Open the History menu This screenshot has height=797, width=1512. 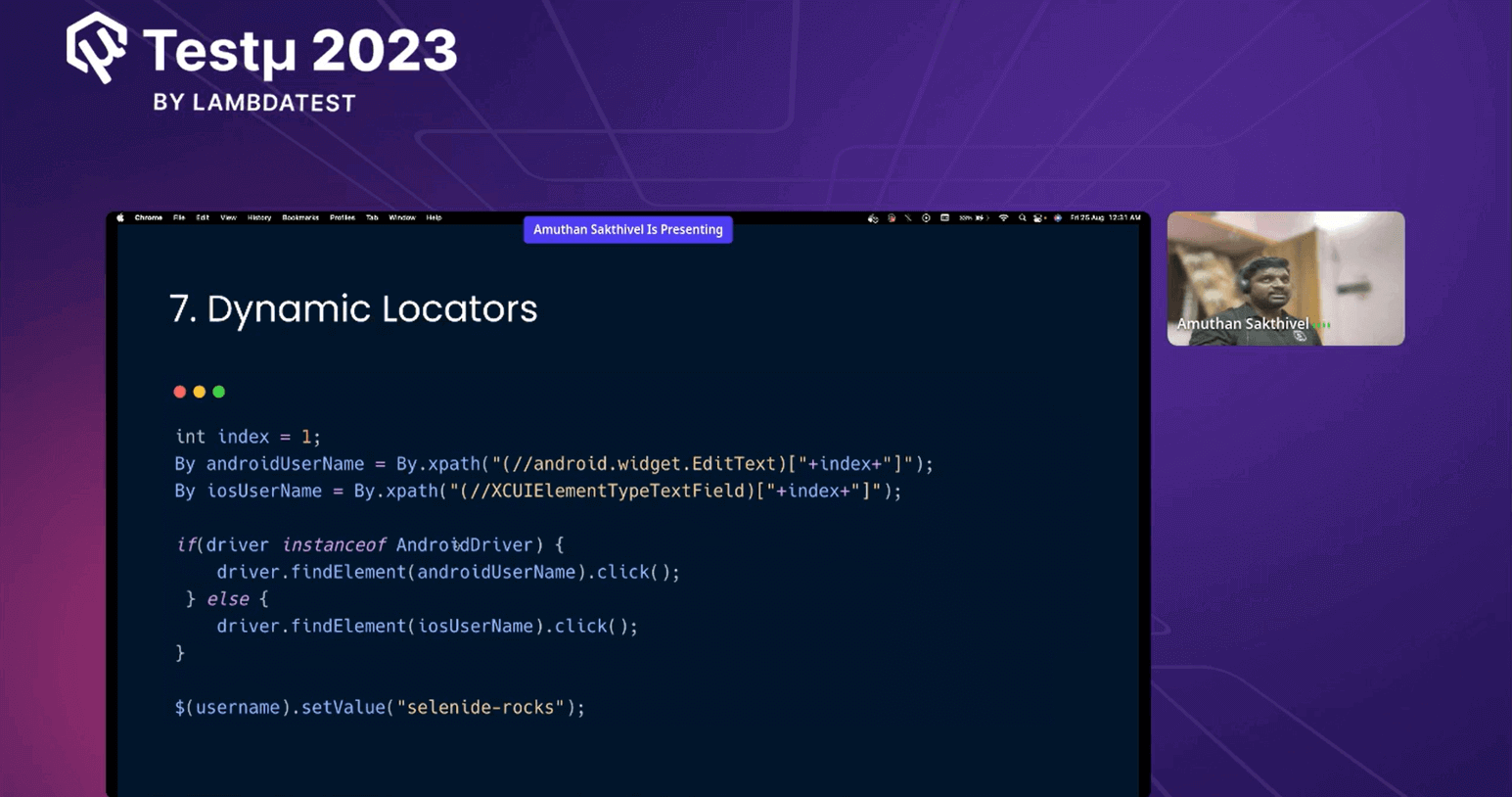coord(258,217)
